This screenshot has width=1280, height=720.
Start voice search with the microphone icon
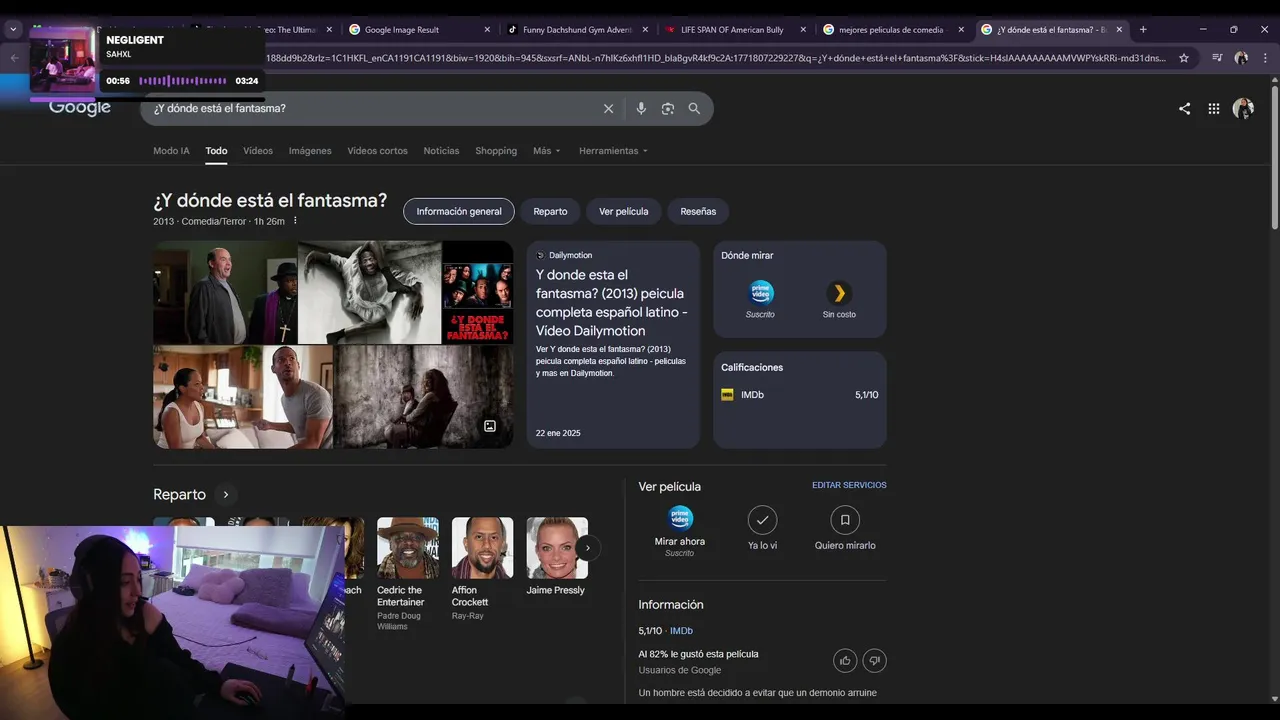(641, 108)
